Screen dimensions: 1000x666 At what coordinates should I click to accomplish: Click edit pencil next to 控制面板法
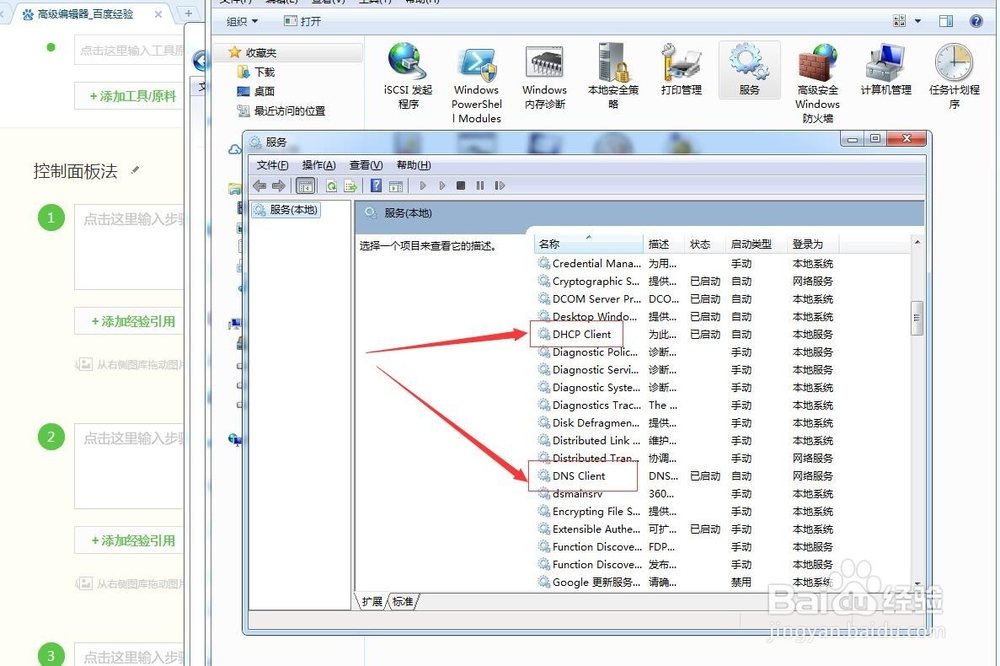[x=135, y=170]
